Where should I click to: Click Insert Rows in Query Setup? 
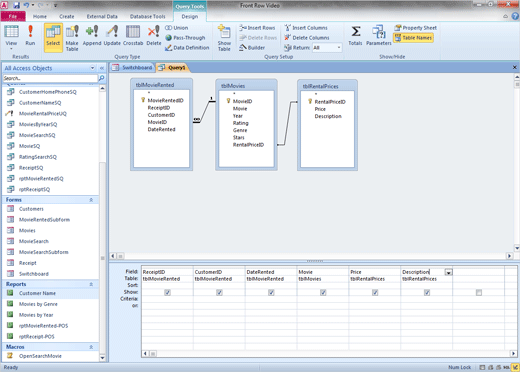coord(257,28)
